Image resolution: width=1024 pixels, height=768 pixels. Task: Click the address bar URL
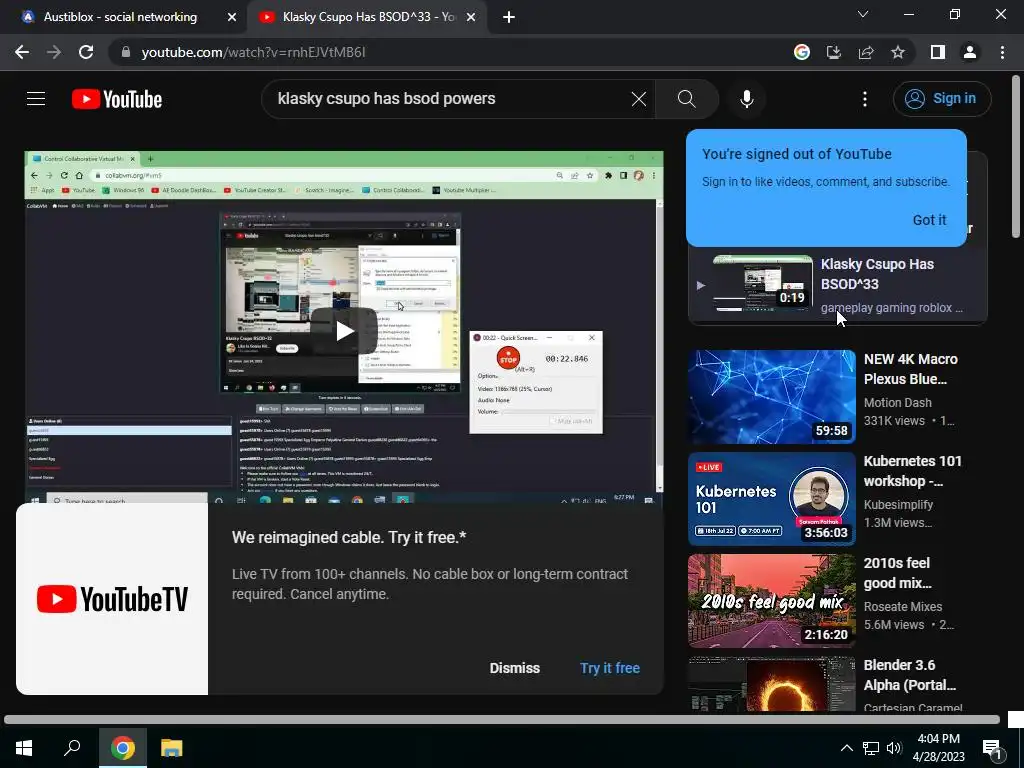click(253, 52)
